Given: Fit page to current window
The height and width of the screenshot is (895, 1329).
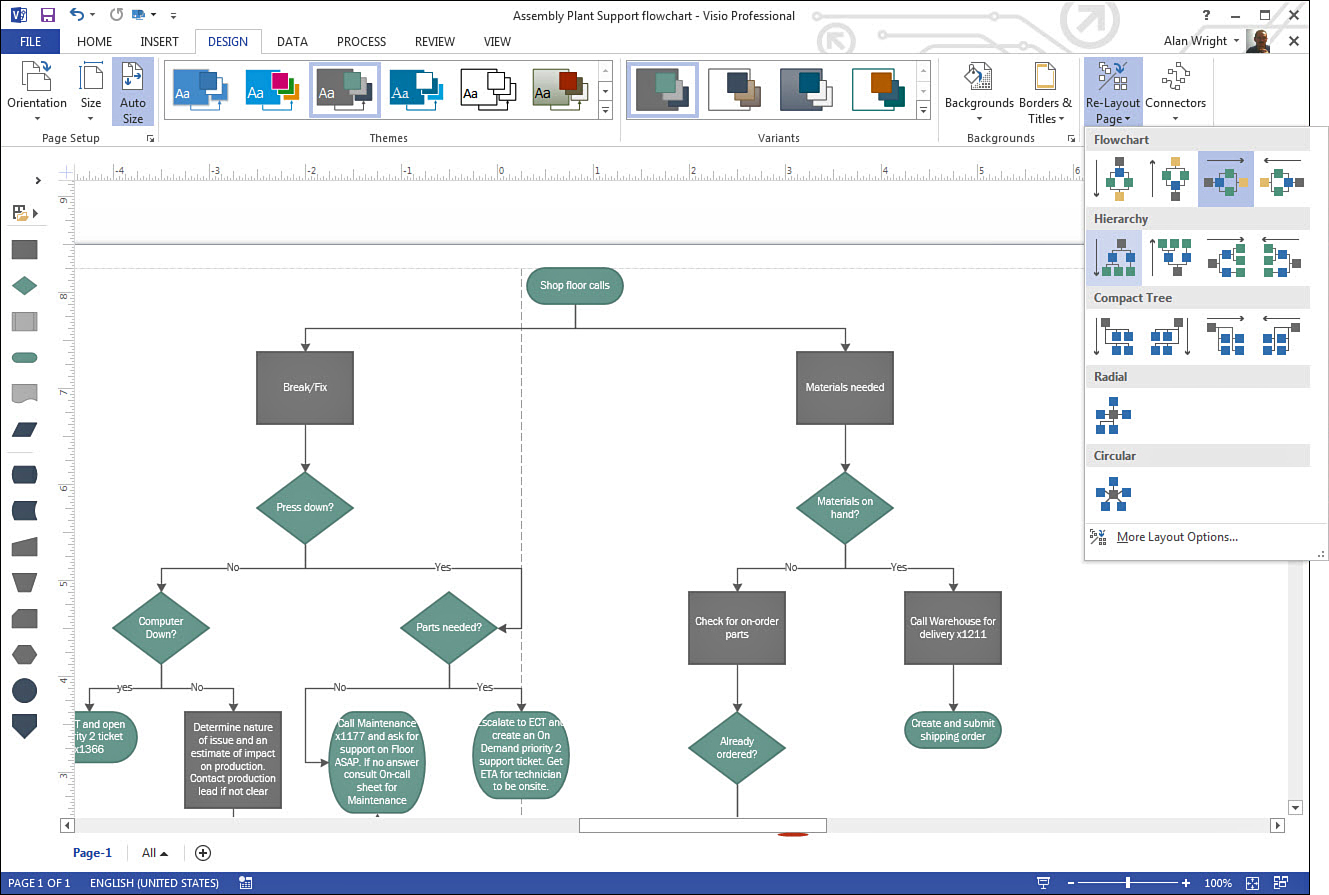Looking at the screenshot, I should point(1252,883).
